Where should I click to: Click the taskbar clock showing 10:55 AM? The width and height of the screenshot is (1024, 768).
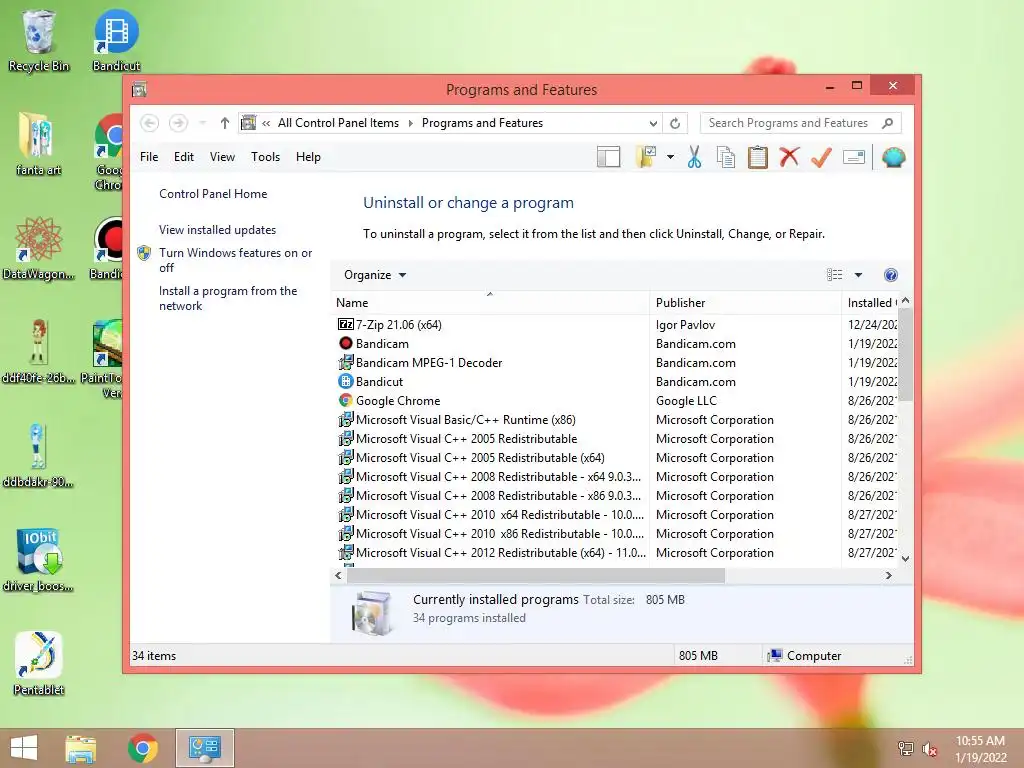(x=980, y=749)
